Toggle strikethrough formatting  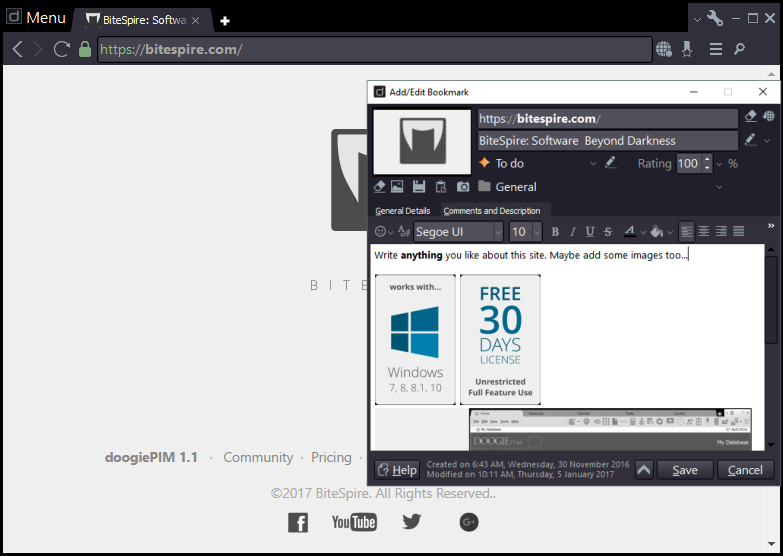point(608,232)
